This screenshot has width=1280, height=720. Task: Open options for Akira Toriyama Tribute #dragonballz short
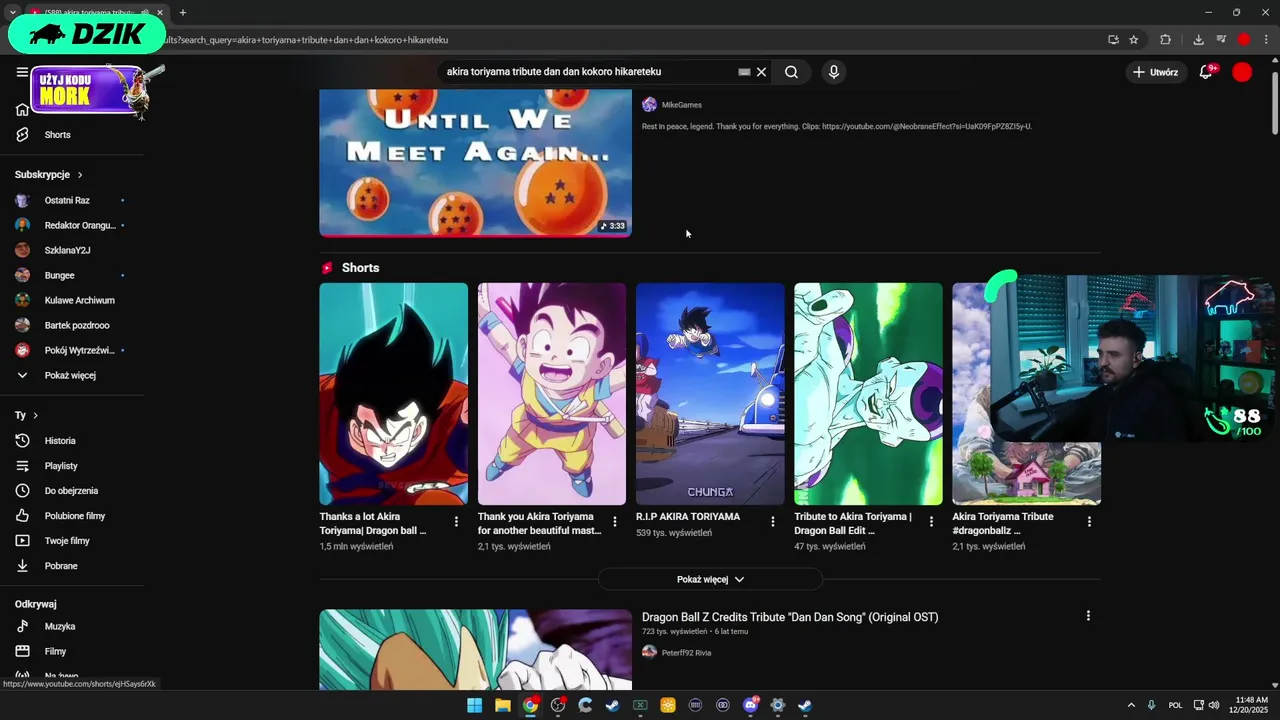(1089, 522)
